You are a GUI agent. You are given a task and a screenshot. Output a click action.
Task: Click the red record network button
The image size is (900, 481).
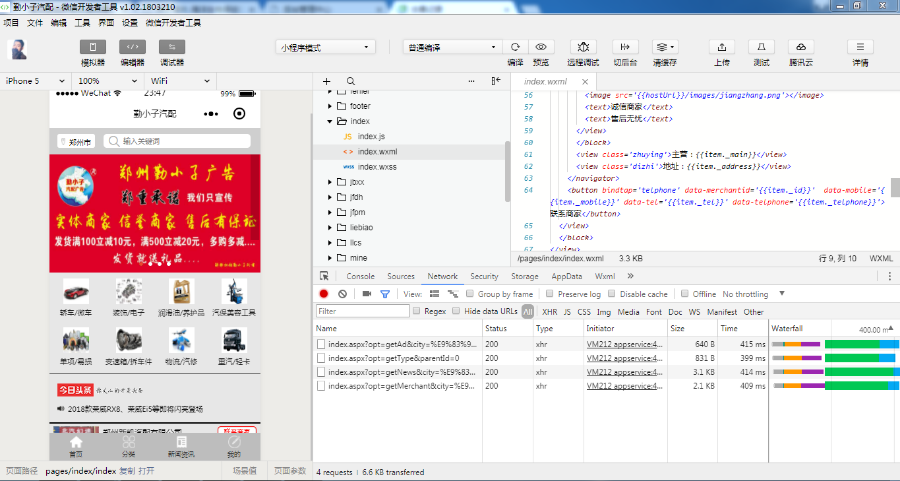(324, 294)
